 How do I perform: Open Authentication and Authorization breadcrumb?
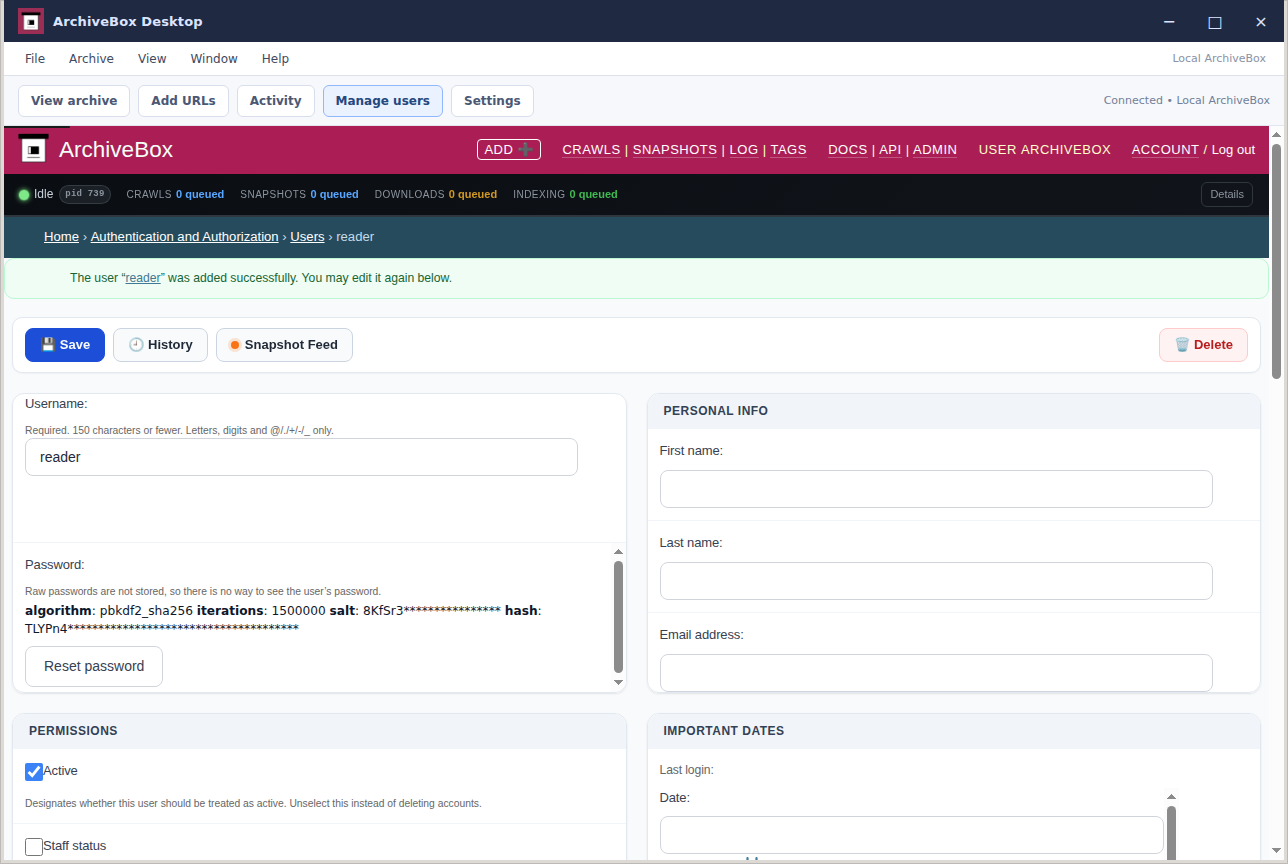pos(184,237)
